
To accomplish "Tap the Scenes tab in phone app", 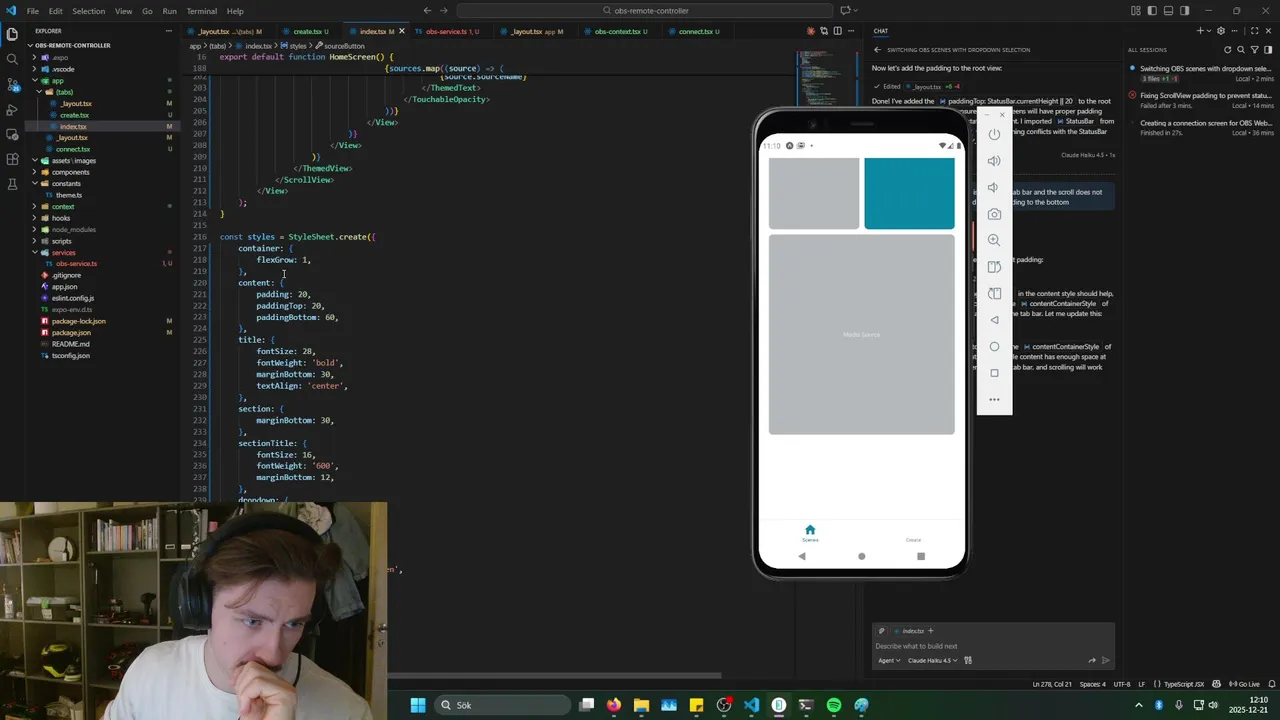I will tap(810, 533).
